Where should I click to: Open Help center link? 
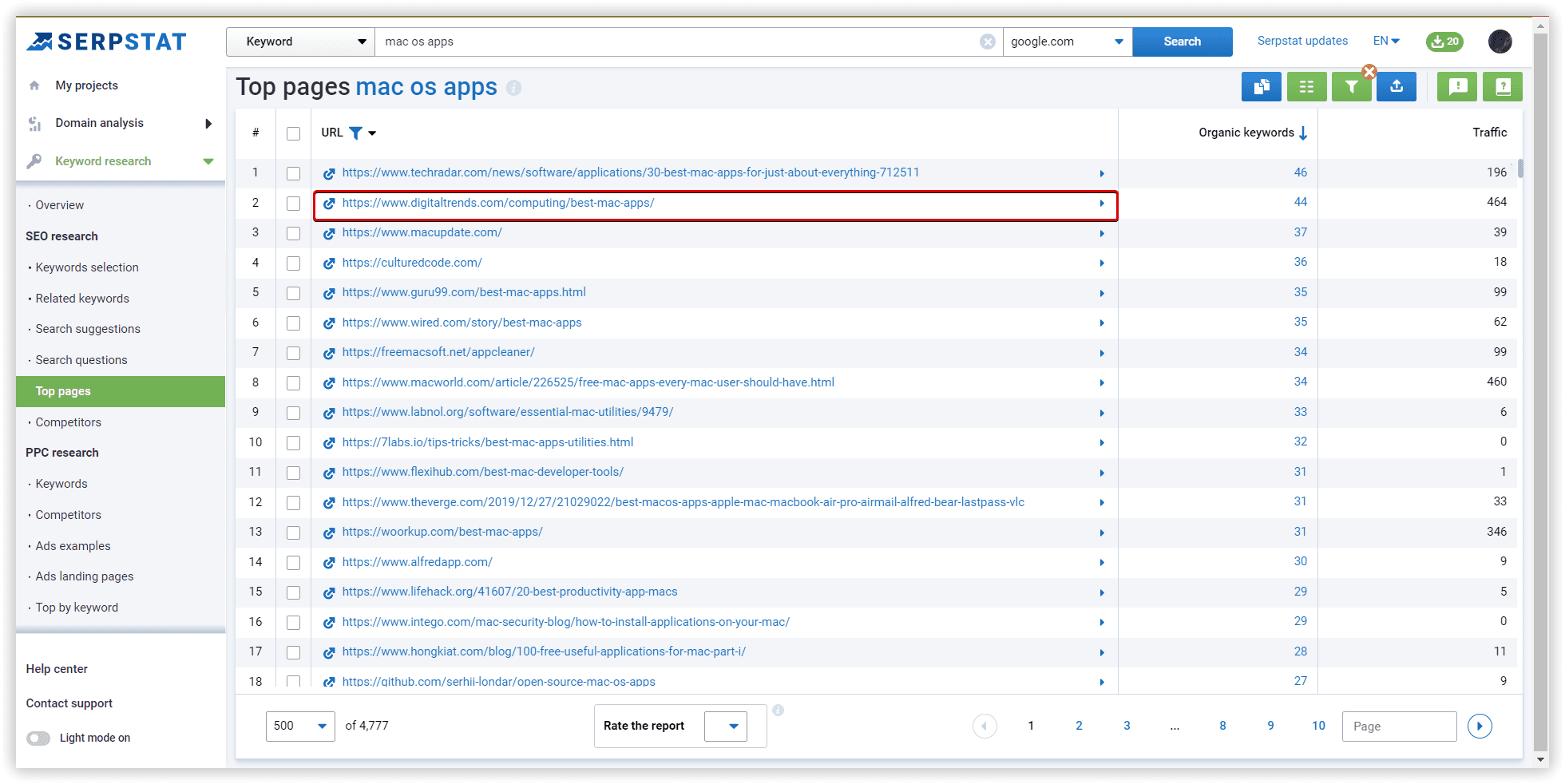(57, 669)
